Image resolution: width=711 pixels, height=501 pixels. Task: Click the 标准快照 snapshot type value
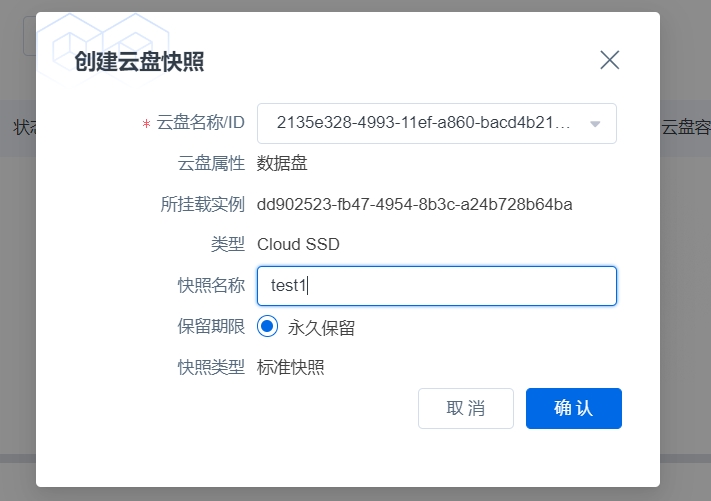pyautogui.click(x=290, y=367)
